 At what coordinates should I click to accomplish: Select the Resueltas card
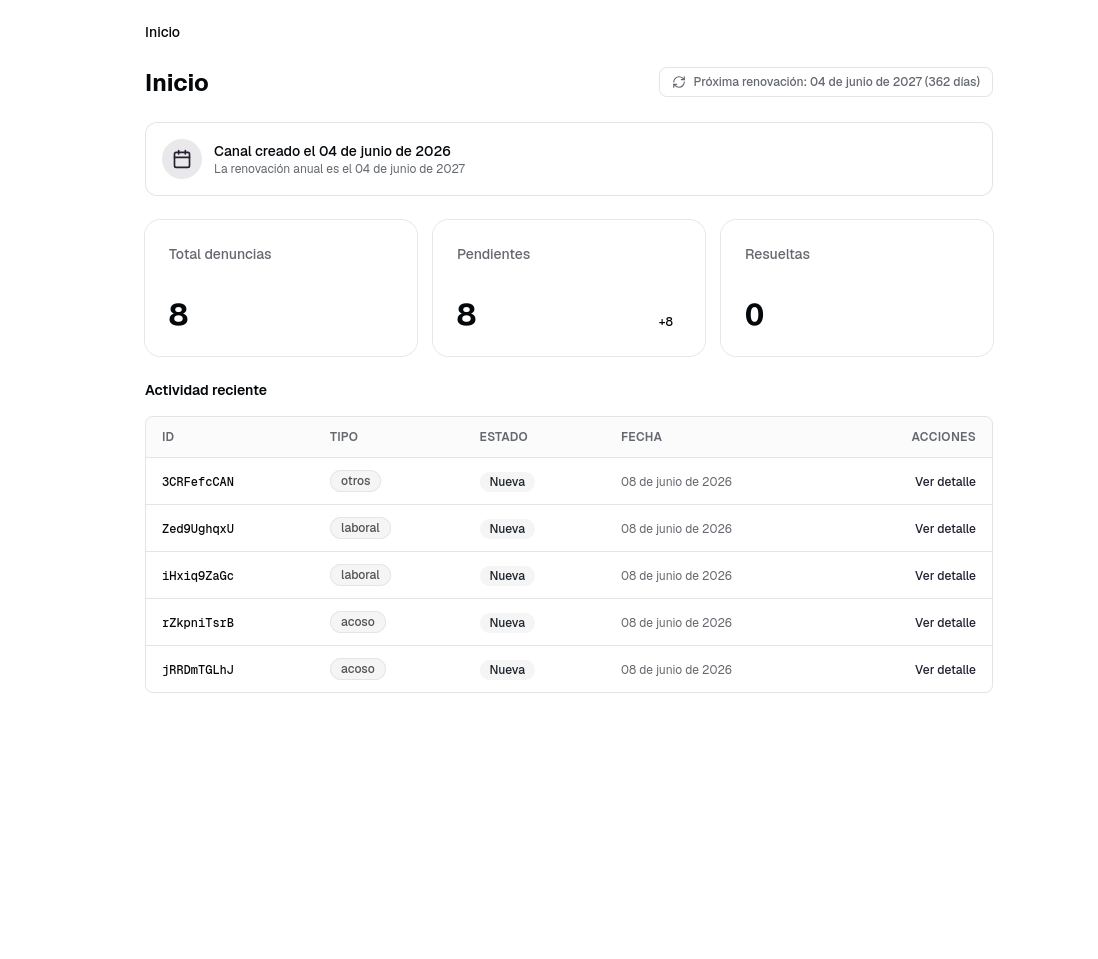(856, 288)
